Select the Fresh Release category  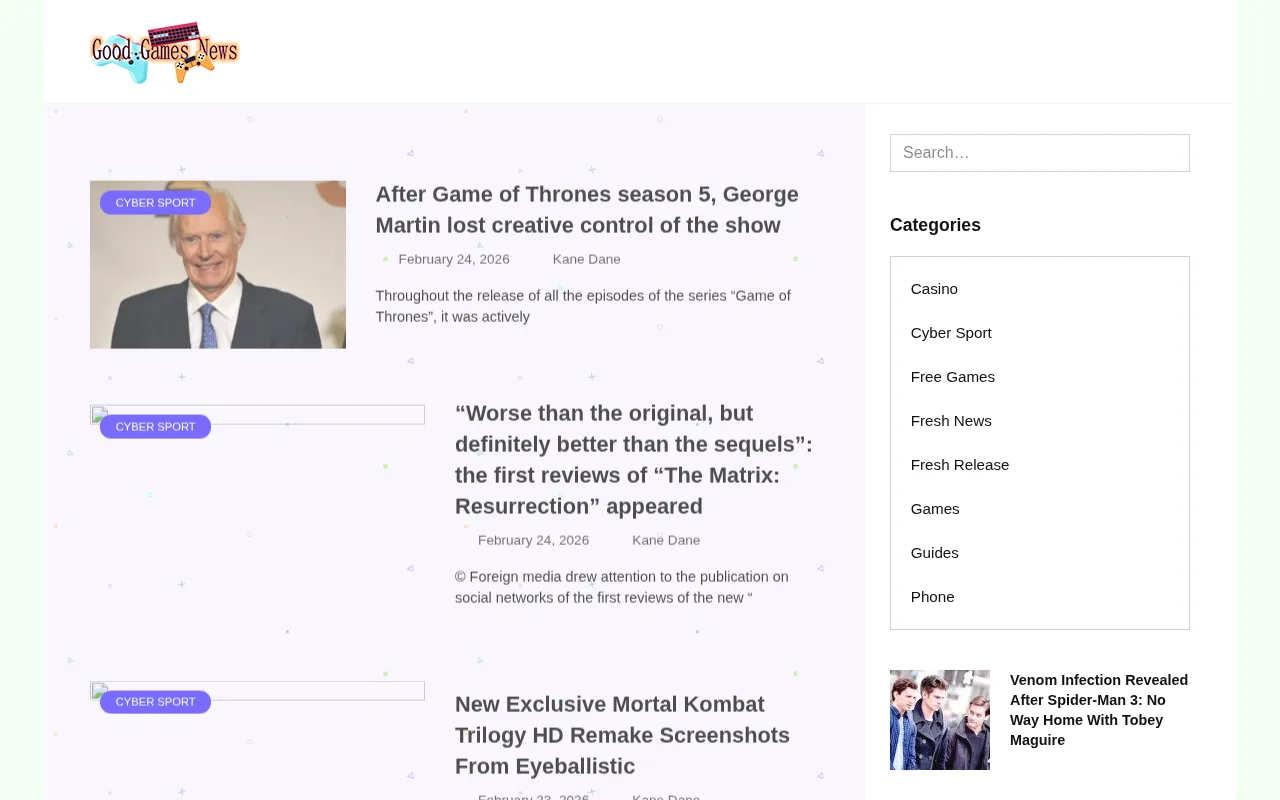coord(959,464)
